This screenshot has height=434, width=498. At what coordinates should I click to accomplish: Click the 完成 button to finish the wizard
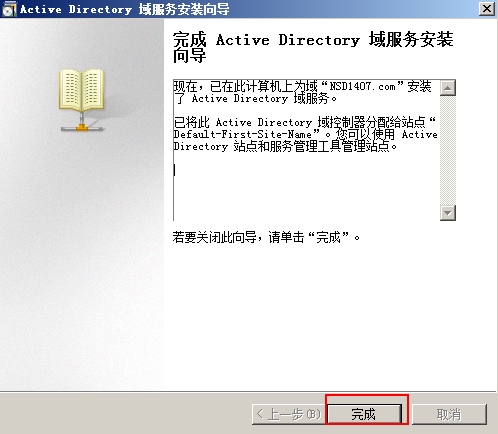pos(365,414)
